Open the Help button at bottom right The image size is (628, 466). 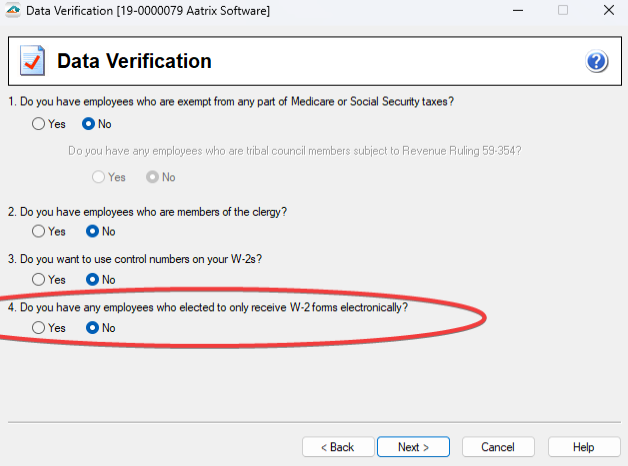coord(583,447)
